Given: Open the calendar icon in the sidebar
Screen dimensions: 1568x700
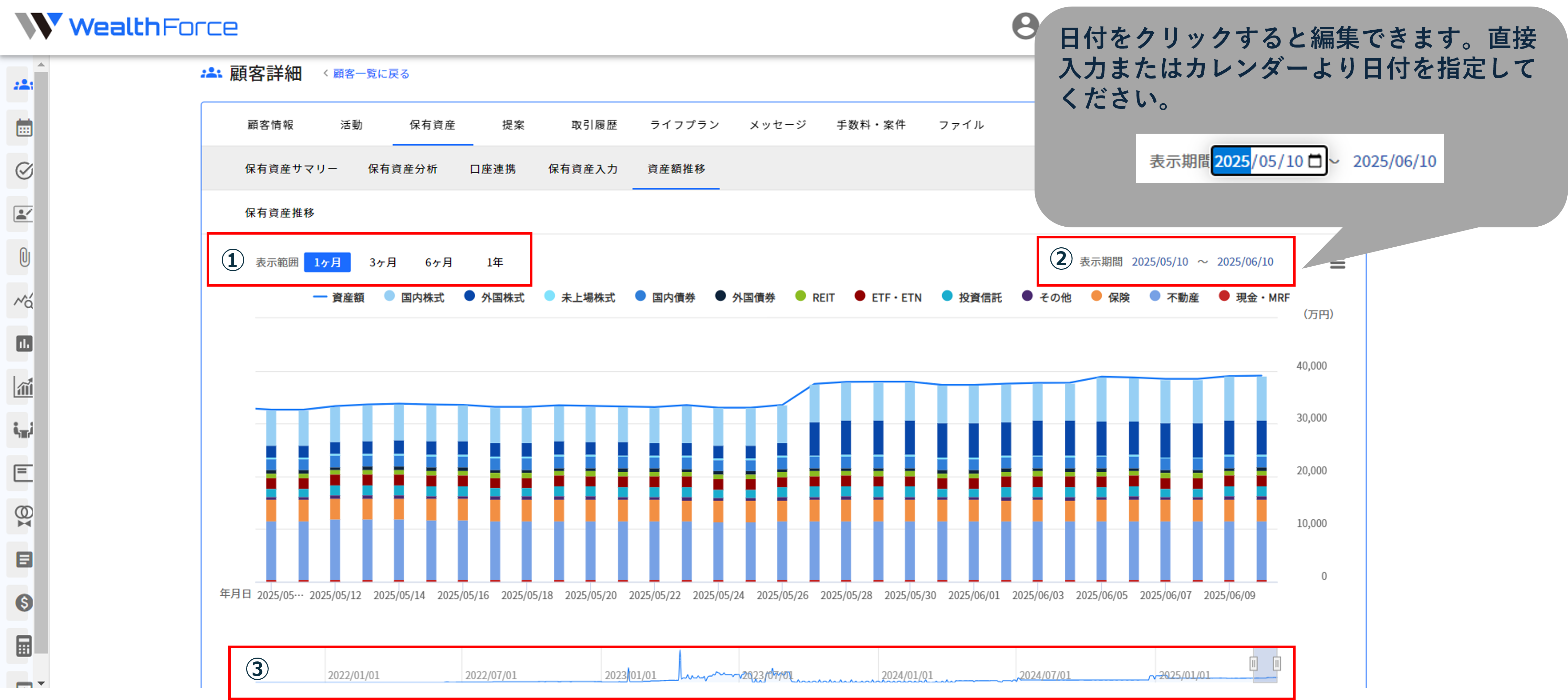Looking at the screenshot, I should [24, 128].
